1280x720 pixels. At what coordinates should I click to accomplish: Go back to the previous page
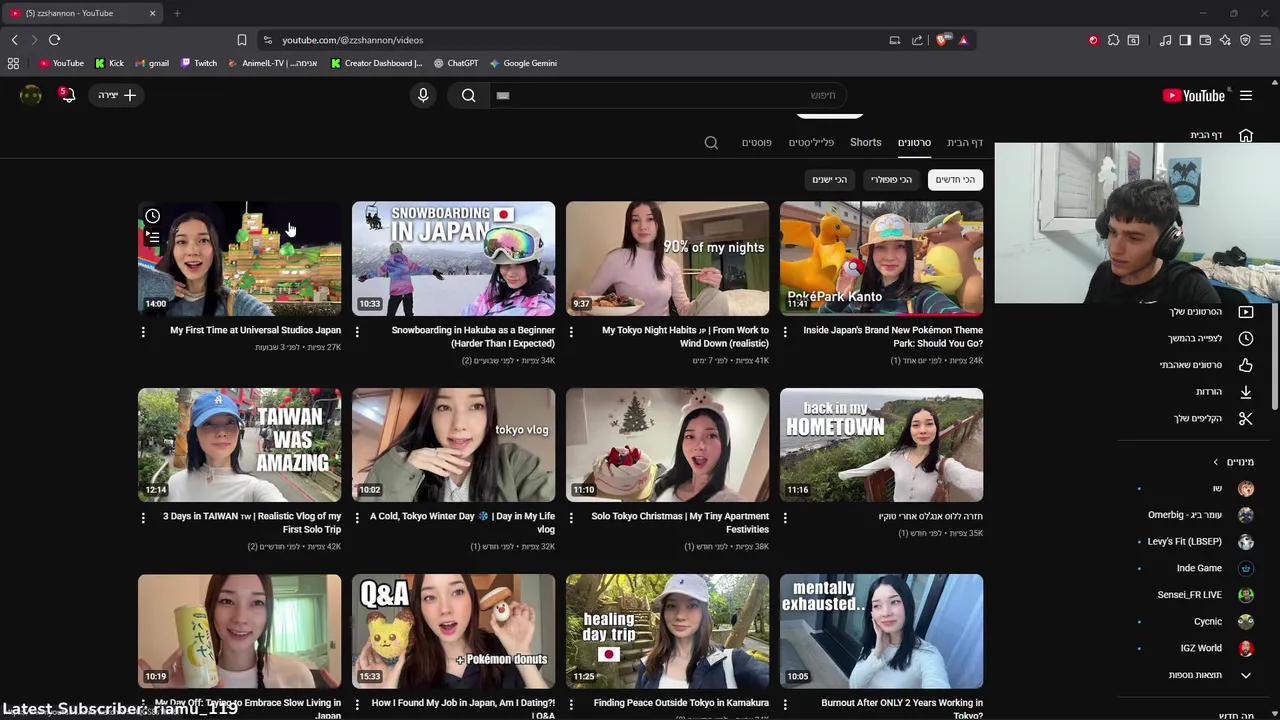coord(14,40)
